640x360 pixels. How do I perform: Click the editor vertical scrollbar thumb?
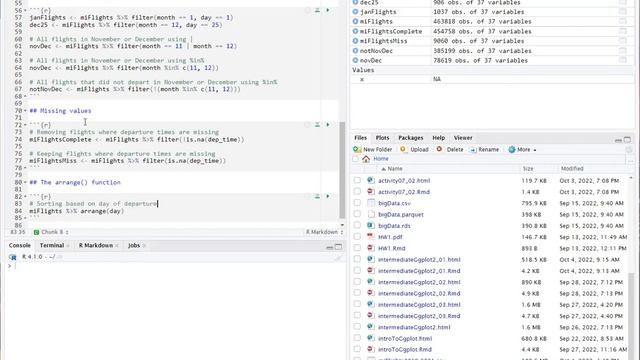tap(342, 170)
